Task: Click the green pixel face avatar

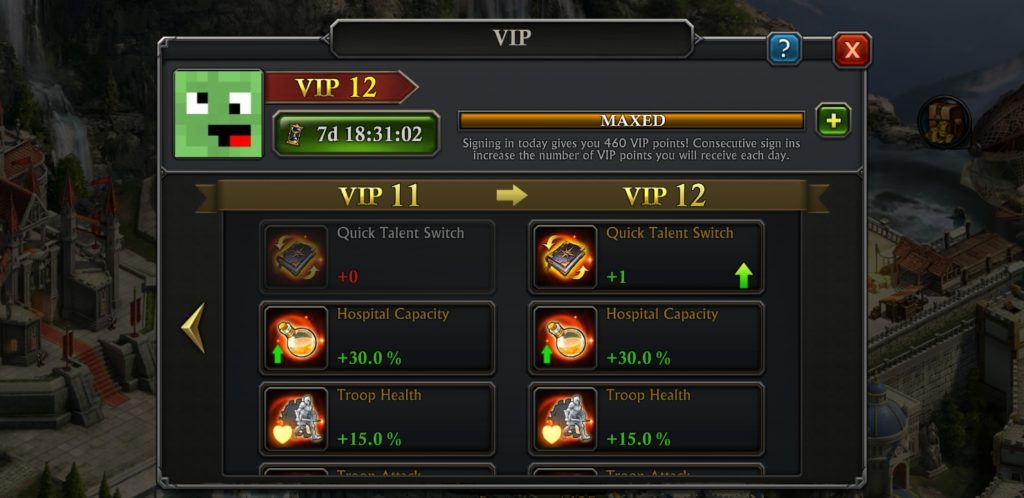Action: click(218, 114)
